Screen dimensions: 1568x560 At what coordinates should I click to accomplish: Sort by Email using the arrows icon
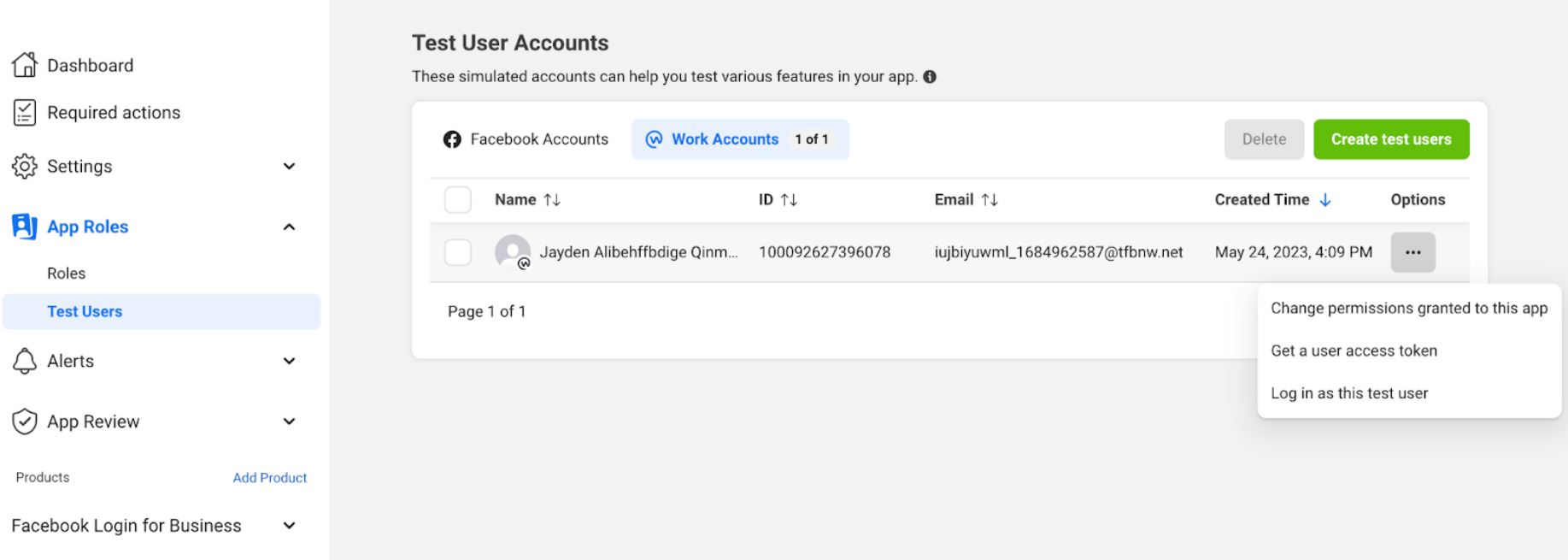point(990,200)
